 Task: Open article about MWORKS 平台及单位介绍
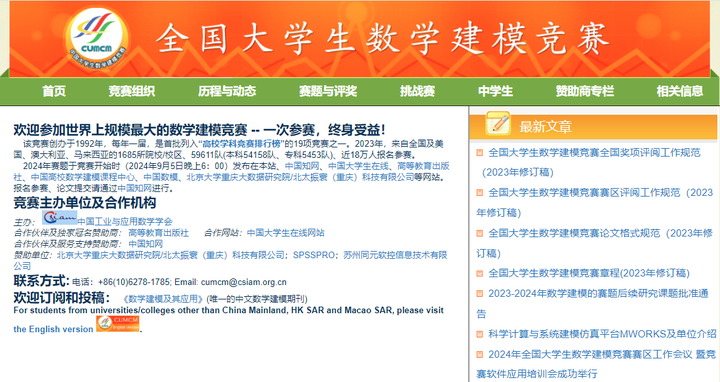pos(602,334)
